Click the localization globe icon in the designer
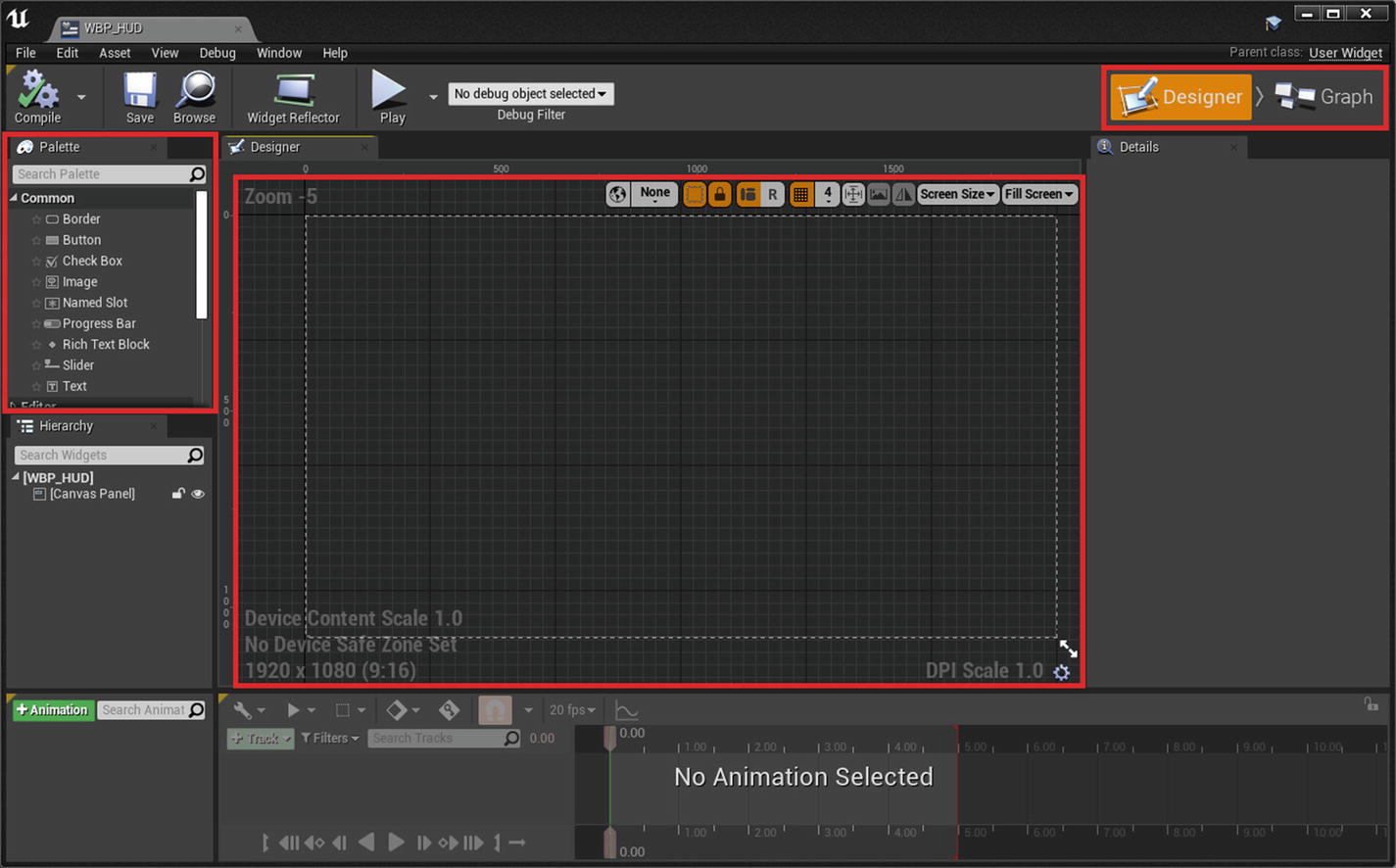 click(x=617, y=194)
